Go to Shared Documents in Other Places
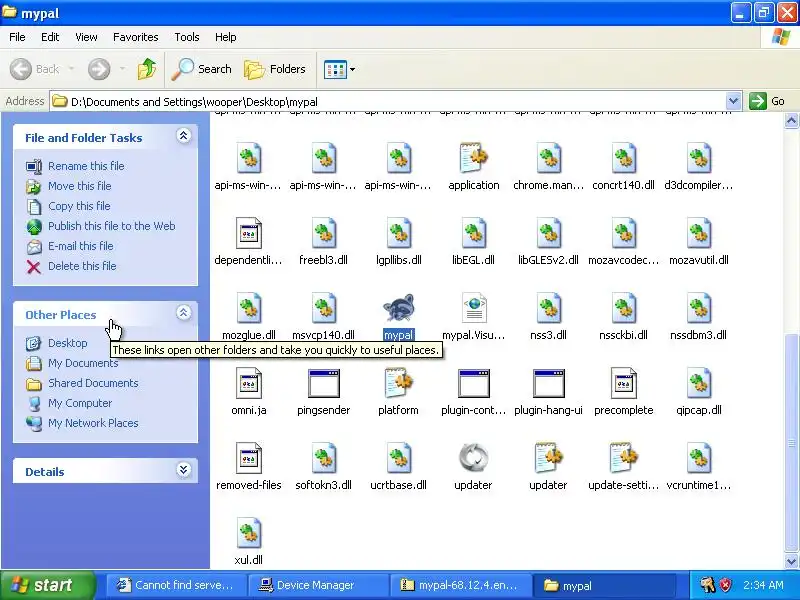800x600 pixels. point(93,383)
